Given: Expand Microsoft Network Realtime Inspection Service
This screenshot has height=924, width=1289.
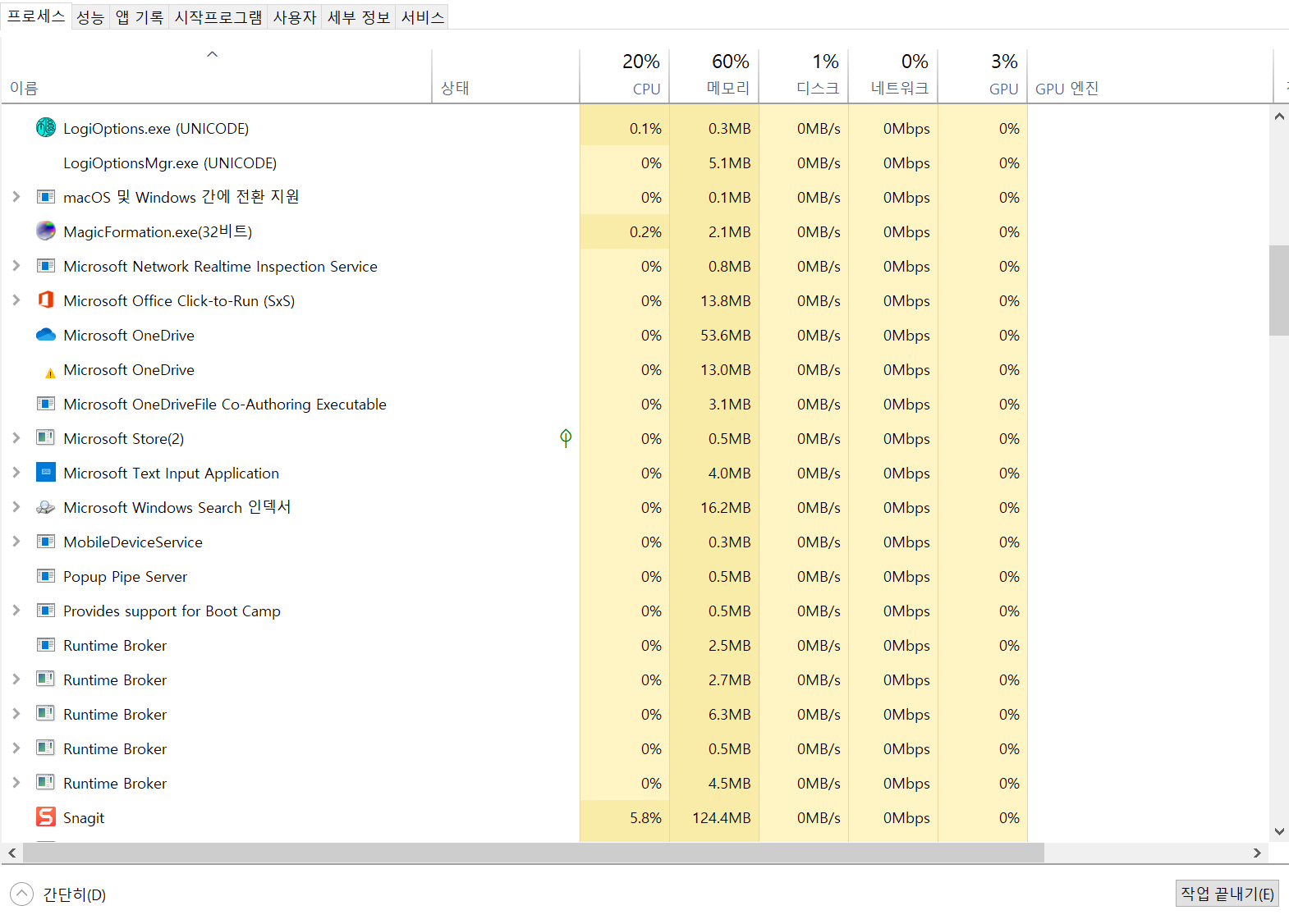Looking at the screenshot, I should (x=16, y=266).
